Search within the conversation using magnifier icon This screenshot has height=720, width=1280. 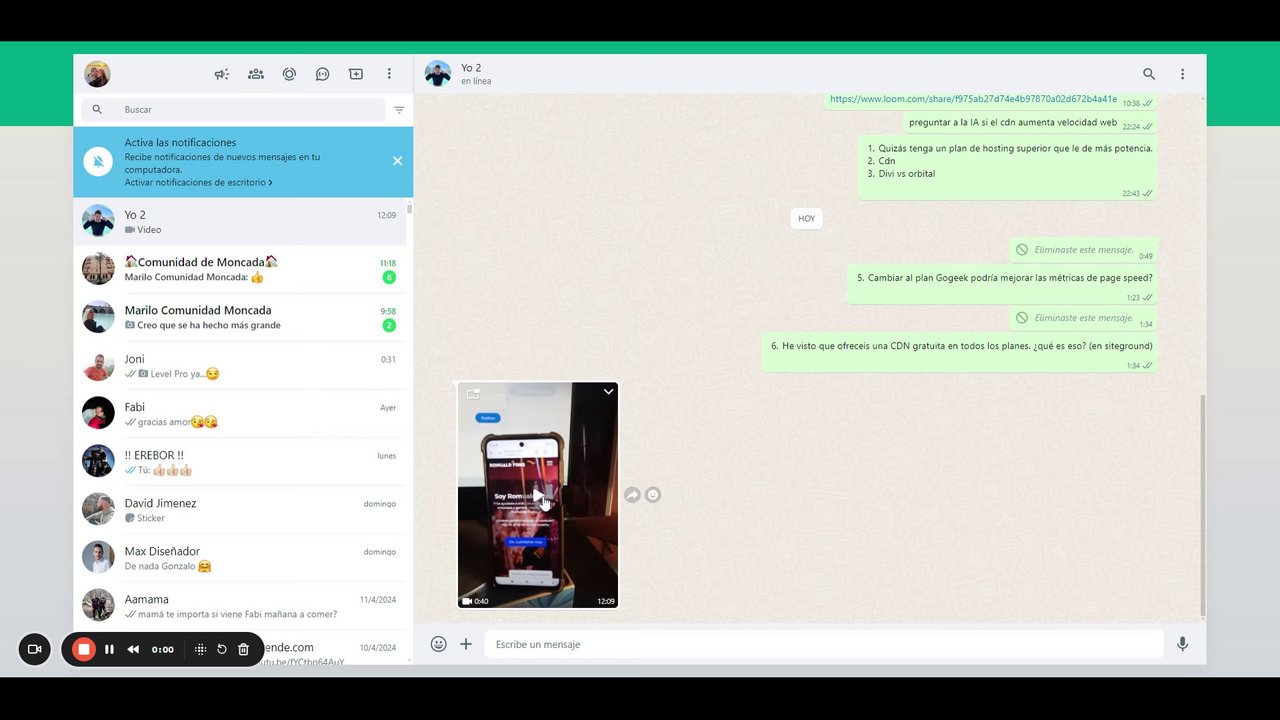tap(1149, 74)
